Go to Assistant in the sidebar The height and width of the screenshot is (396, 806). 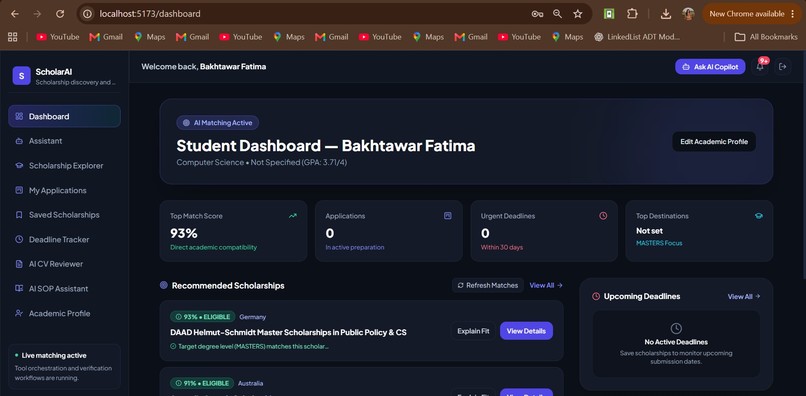[x=64, y=141]
